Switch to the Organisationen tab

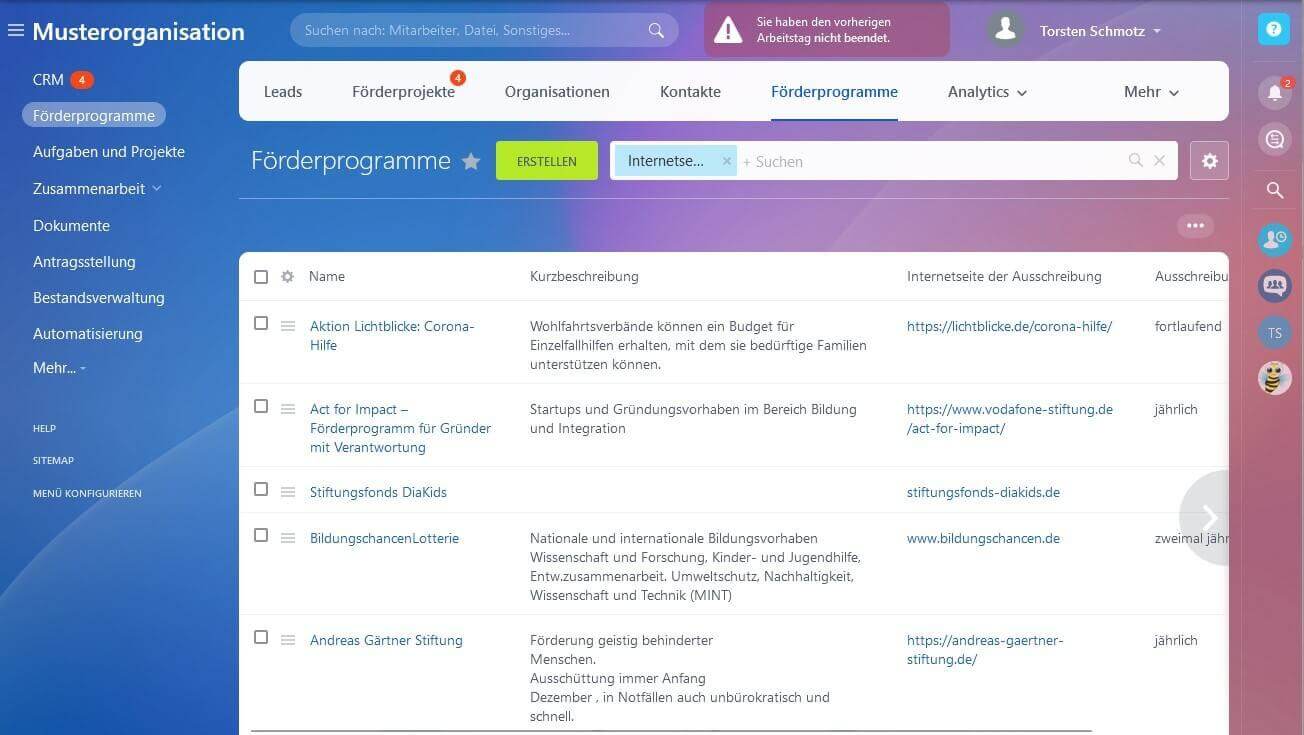pos(557,92)
